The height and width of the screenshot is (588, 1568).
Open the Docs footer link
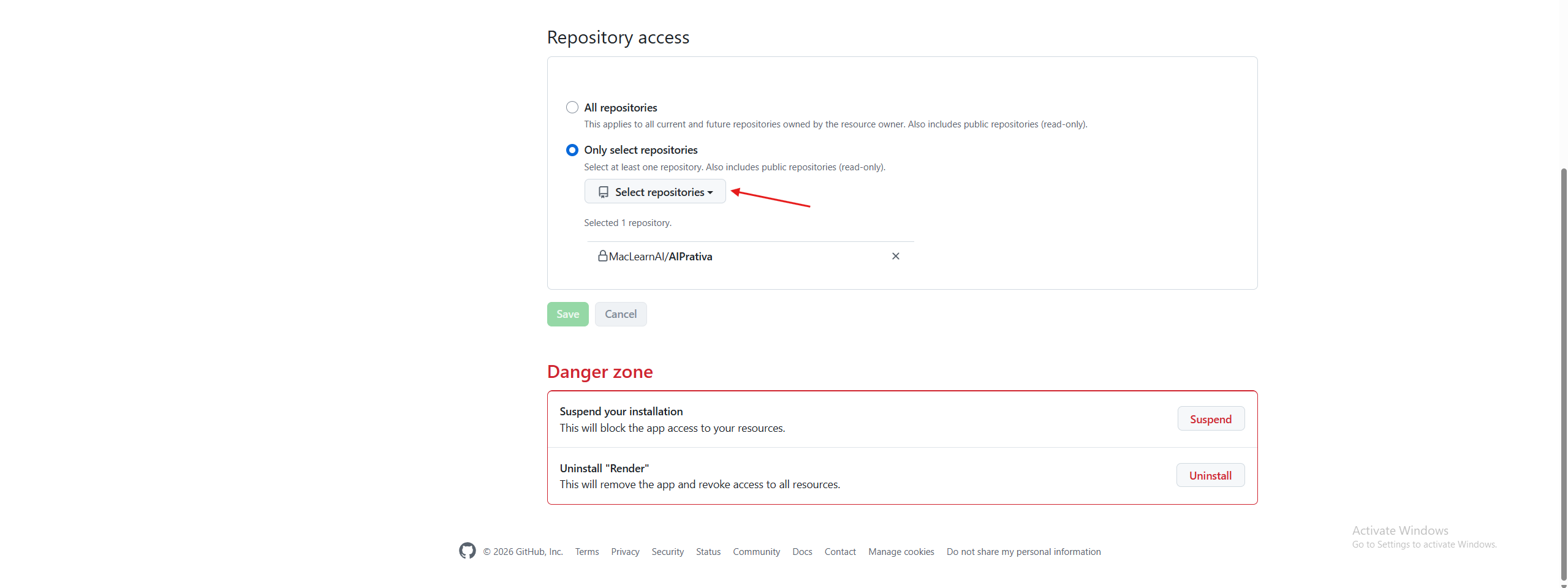click(801, 552)
